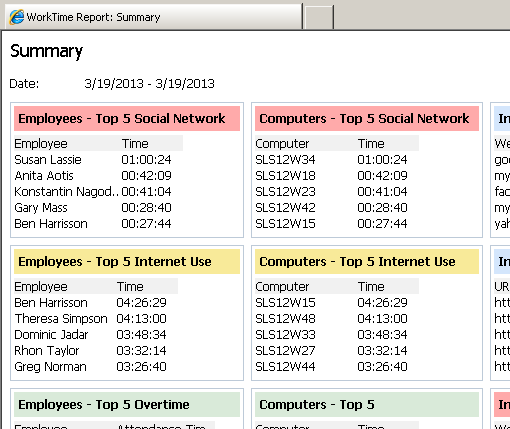Image resolution: width=510 pixels, height=429 pixels.
Task: Click the Computers - Top 5 Social Network header
Action: [x=367, y=119]
